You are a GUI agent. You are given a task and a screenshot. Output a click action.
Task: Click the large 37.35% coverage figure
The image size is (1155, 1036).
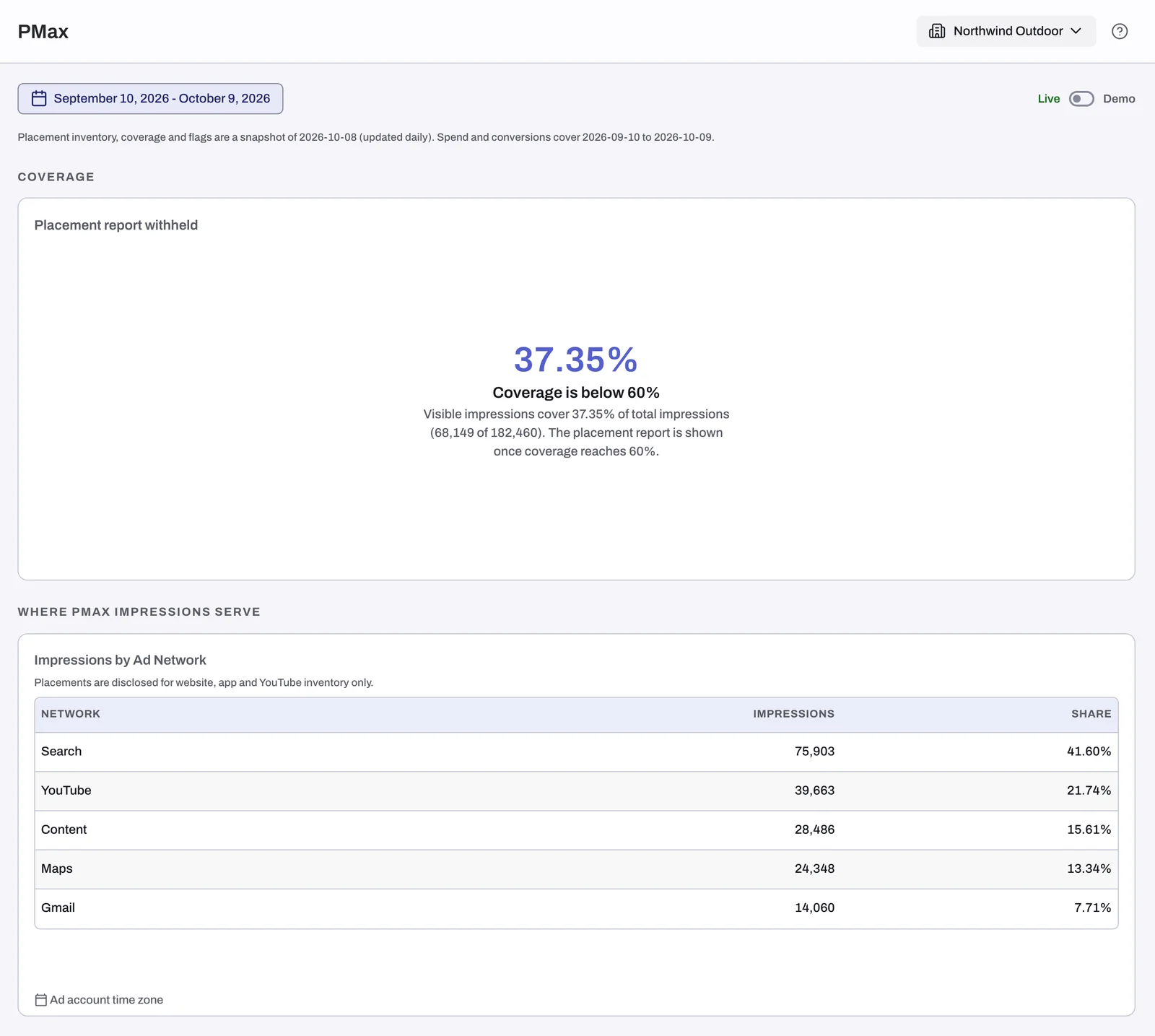(576, 360)
